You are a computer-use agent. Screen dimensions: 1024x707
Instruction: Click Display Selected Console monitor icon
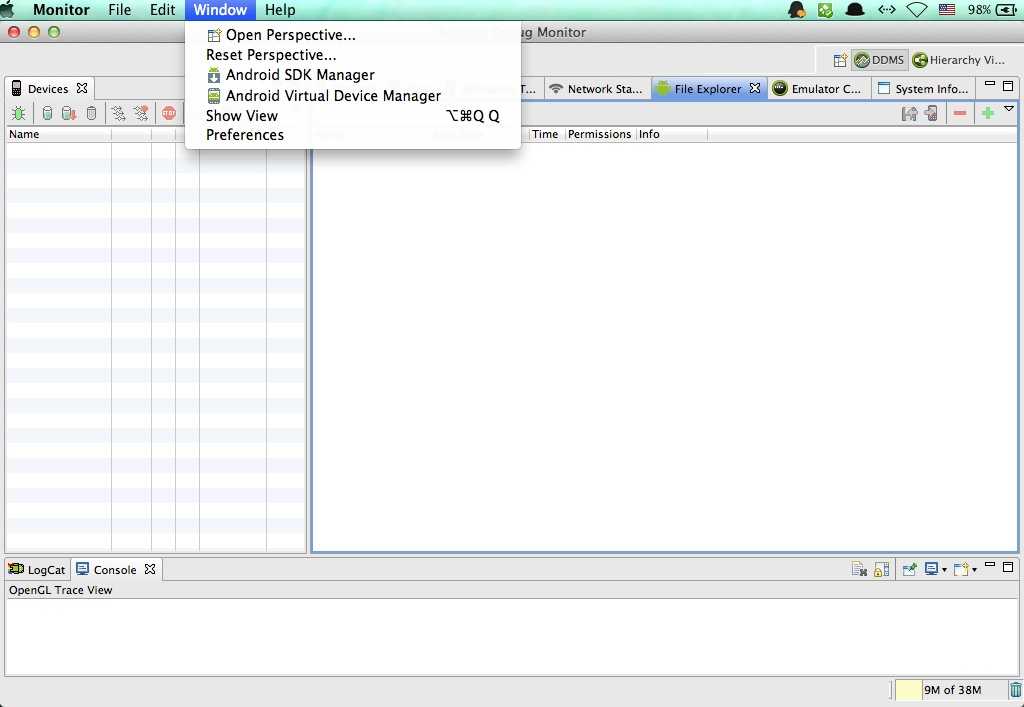[932, 569]
